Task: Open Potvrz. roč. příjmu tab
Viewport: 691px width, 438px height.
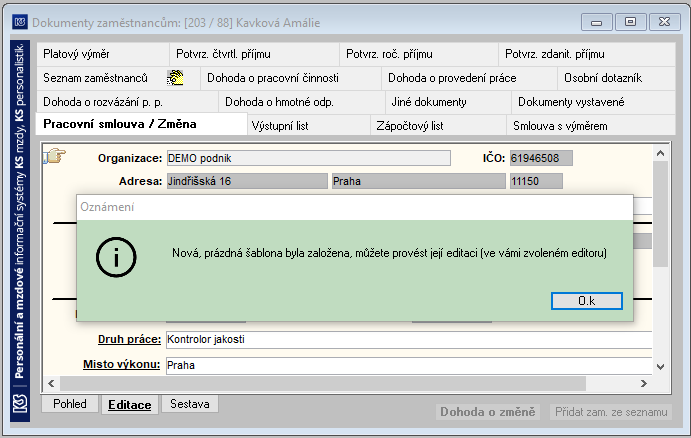Action: [x=419, y=54]
